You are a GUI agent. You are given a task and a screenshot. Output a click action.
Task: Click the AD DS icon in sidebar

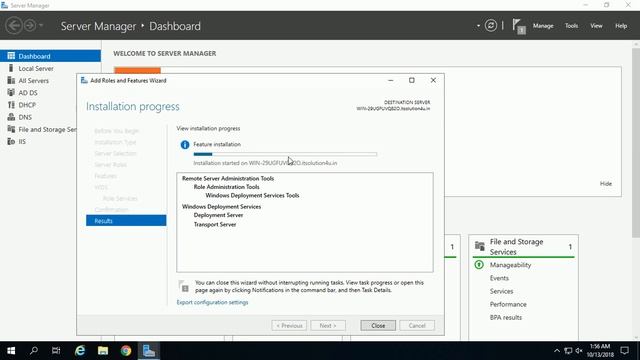(11, 93)
